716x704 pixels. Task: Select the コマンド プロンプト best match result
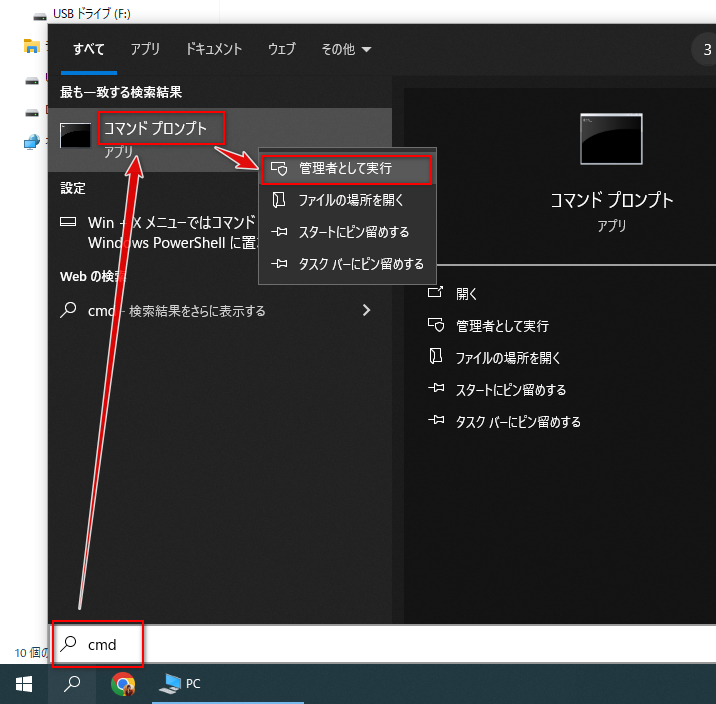(x=220, y=140)
